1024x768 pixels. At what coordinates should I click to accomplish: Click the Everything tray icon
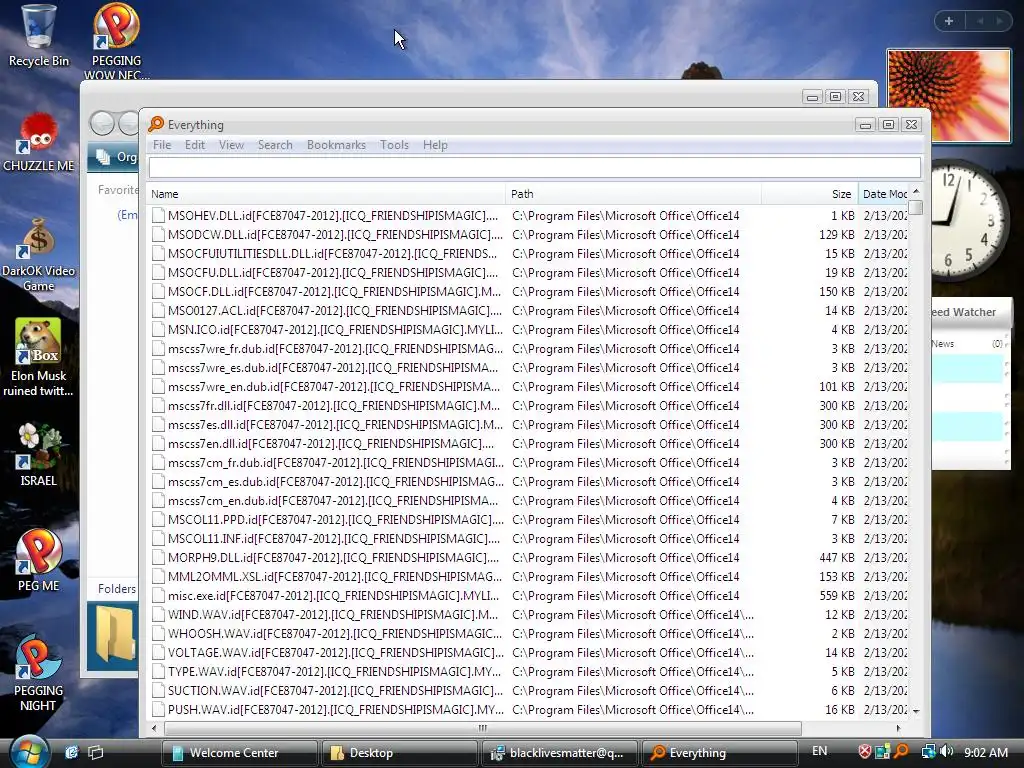pos(902,752)
